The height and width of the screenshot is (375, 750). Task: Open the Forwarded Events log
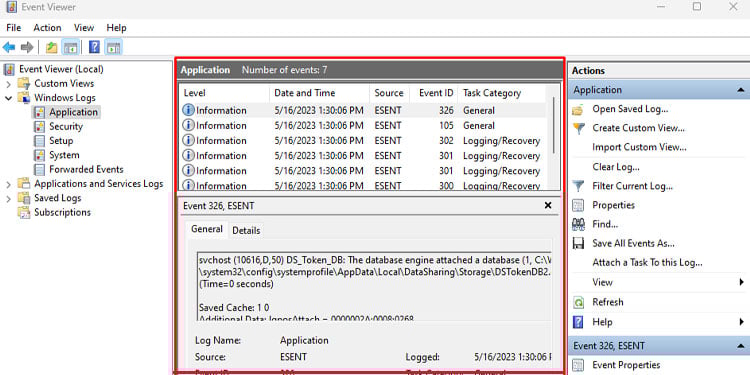[x=86, y=170]
